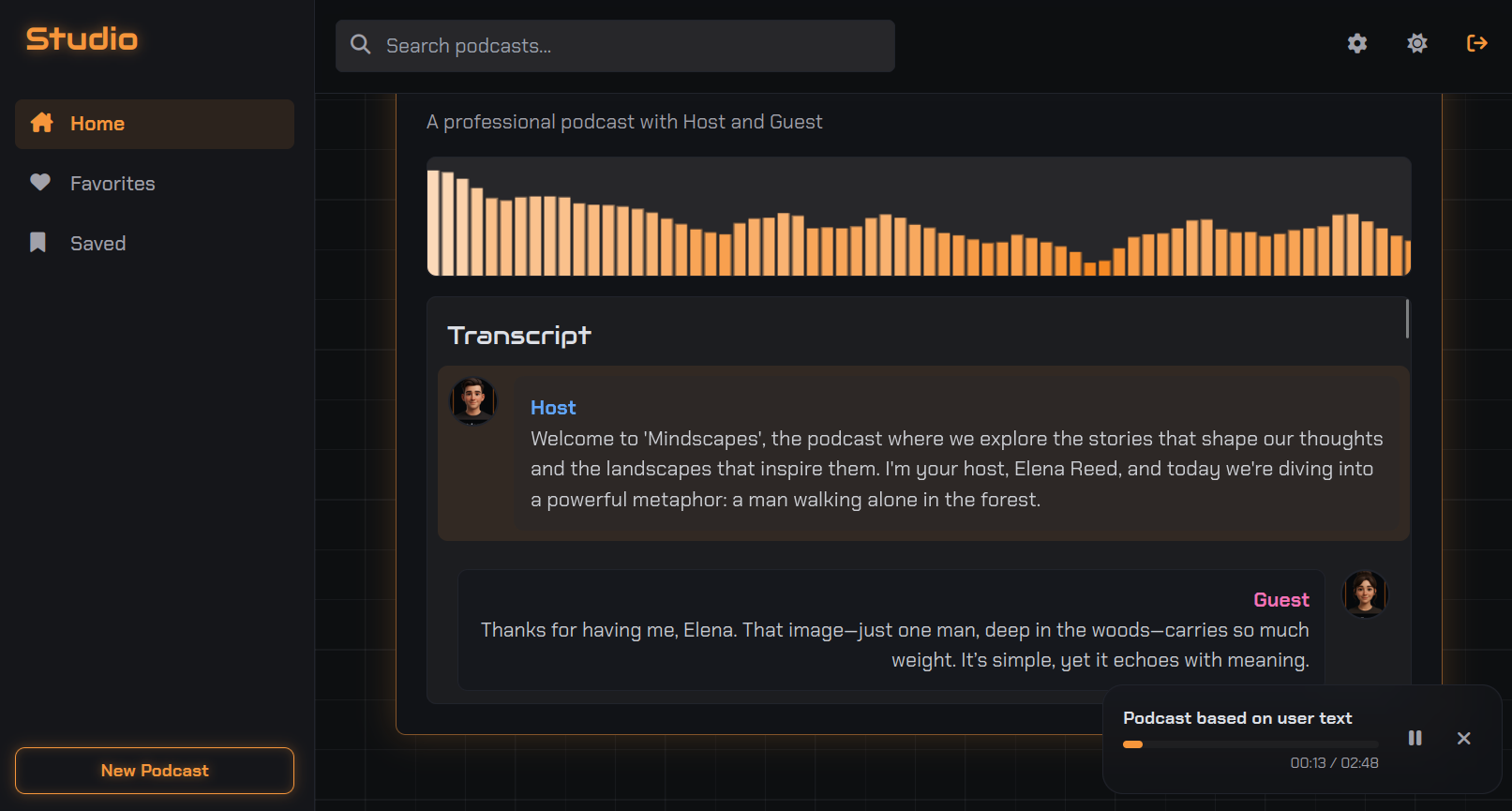Click the mini player progress bar
This screenshot has height=811, width=1512.
click(1250, 744)
